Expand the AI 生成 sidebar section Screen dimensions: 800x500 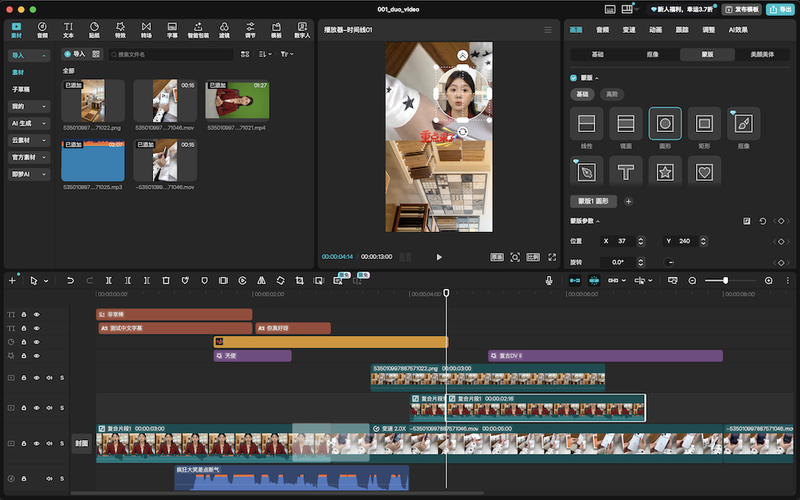pyautogui.click(x=29, y=122)
